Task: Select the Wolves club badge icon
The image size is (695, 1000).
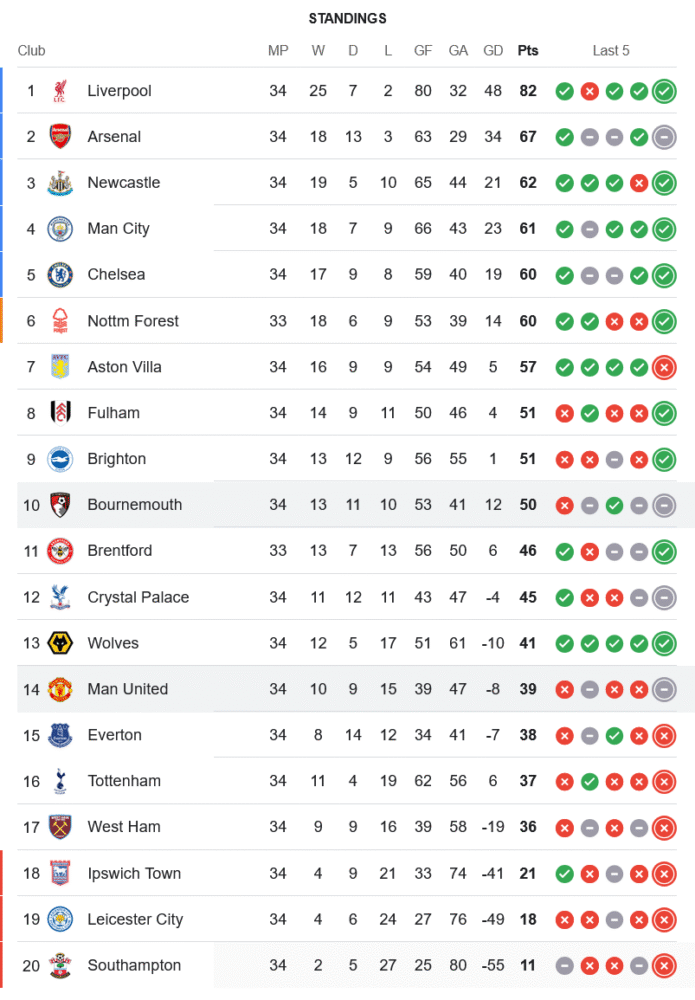Action: click(x=60, y=643)
